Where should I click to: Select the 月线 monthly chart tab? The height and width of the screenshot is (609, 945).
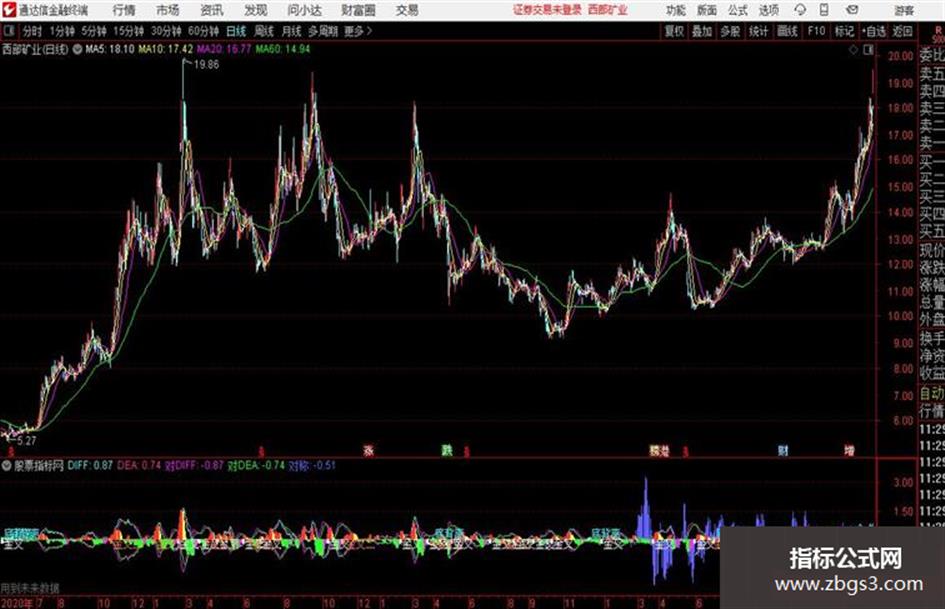click(x=292, y=31)
